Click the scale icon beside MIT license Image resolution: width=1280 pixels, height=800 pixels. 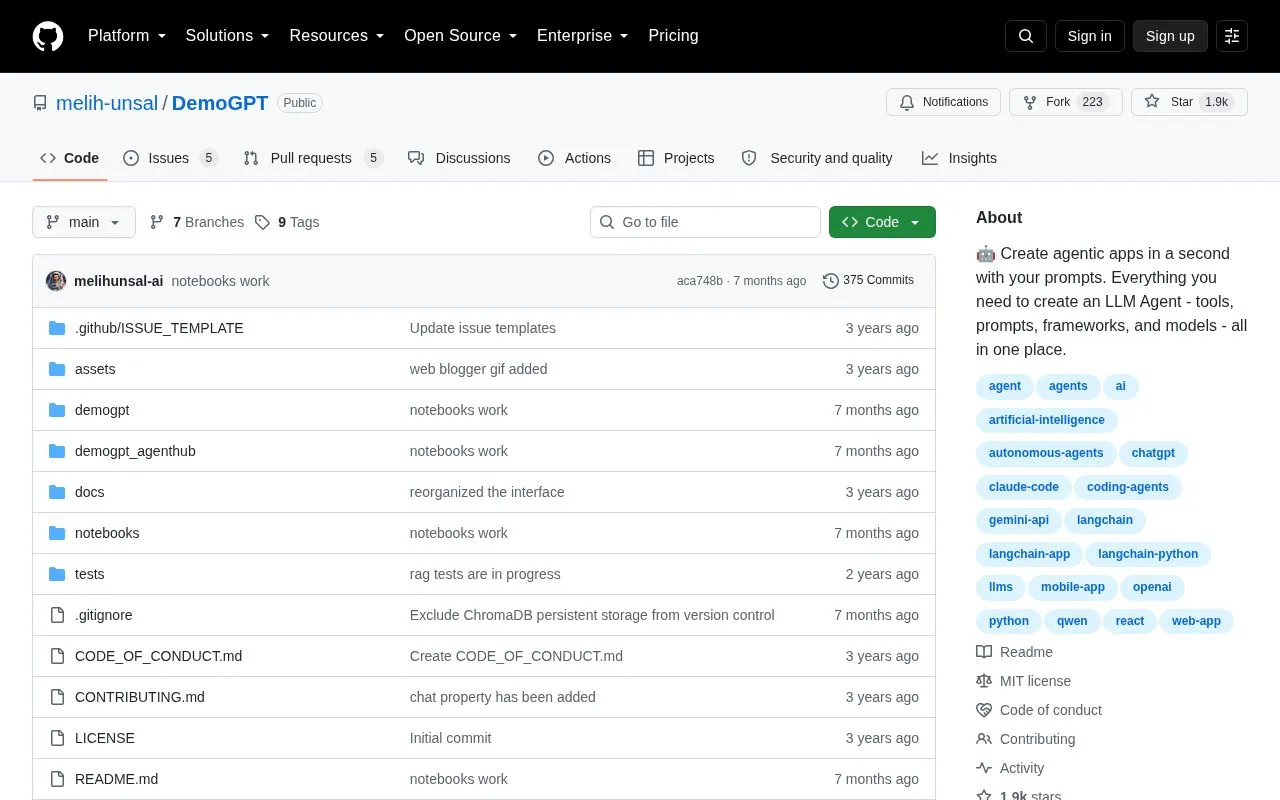pos(984,681)
